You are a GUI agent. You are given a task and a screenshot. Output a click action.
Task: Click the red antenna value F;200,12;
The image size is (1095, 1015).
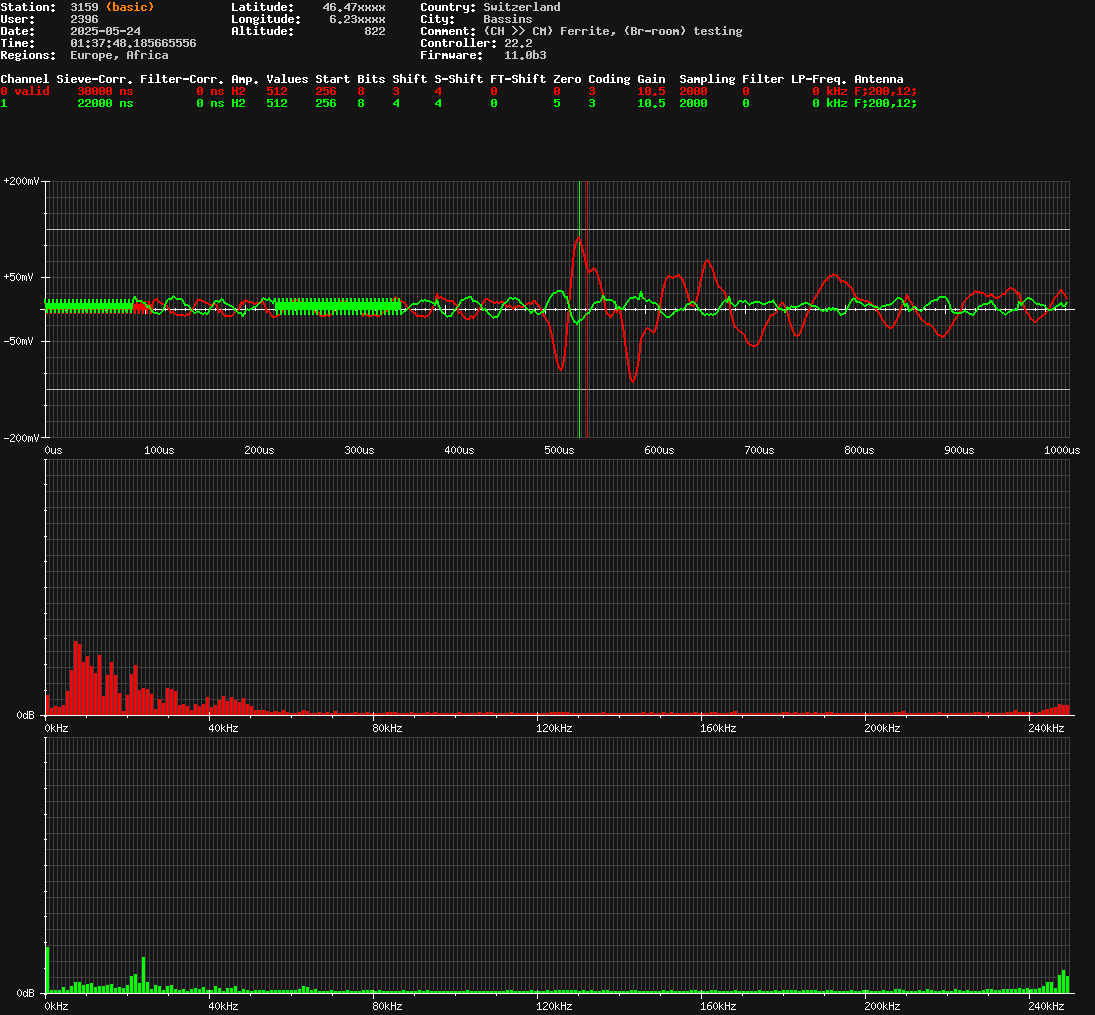[x=885, y=91]
